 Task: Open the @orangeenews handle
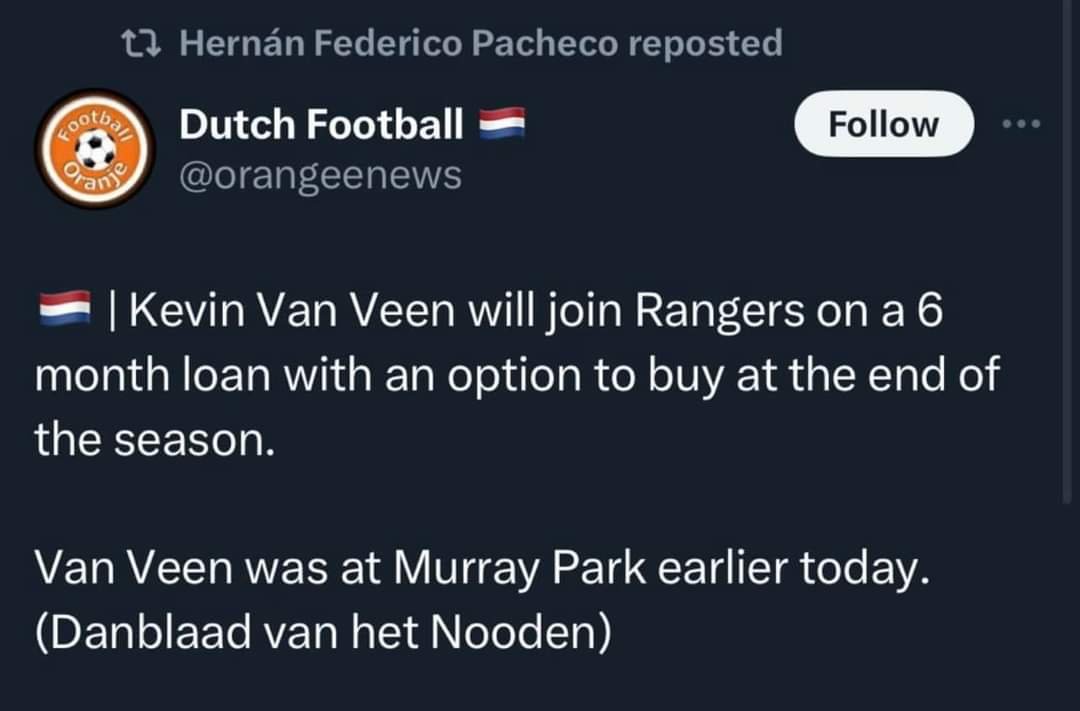click(320, 175)
